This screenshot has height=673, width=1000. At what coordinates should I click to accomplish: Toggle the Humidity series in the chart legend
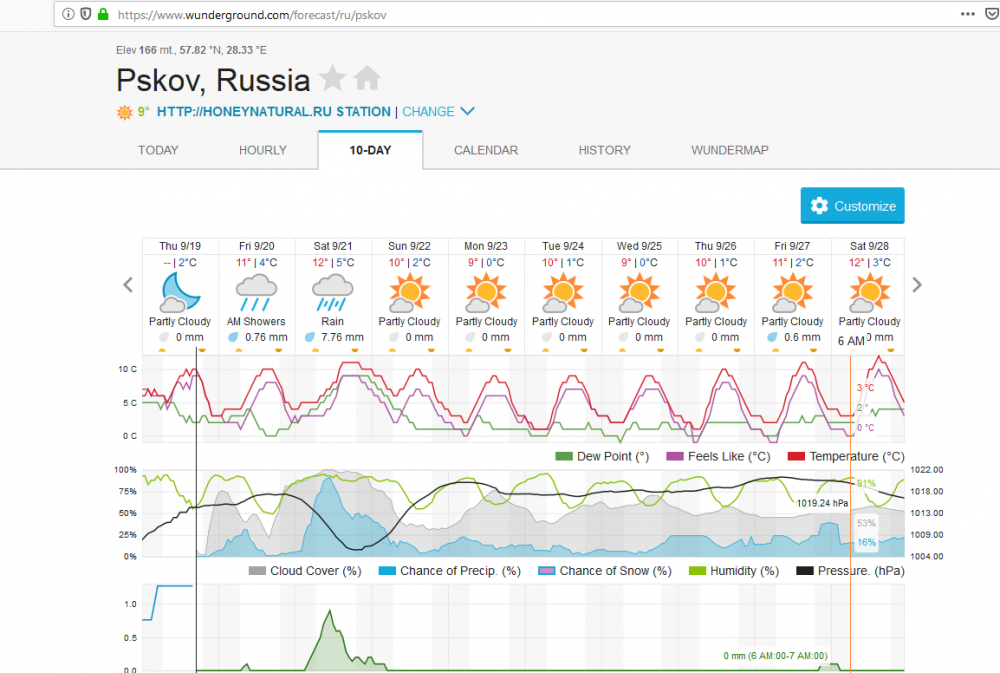[x=736, y=571]
